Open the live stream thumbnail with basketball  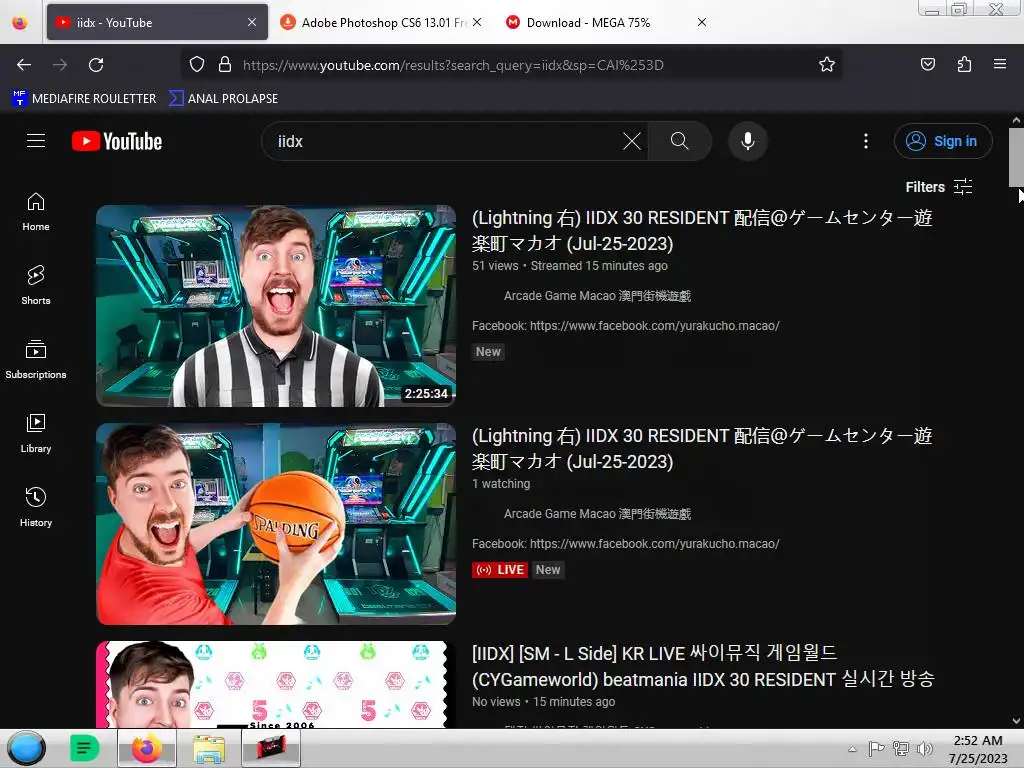(276, 524)
